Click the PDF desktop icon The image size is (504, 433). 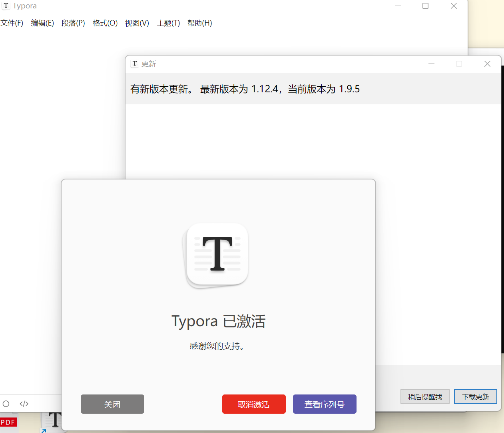click(x=8, y=423)
